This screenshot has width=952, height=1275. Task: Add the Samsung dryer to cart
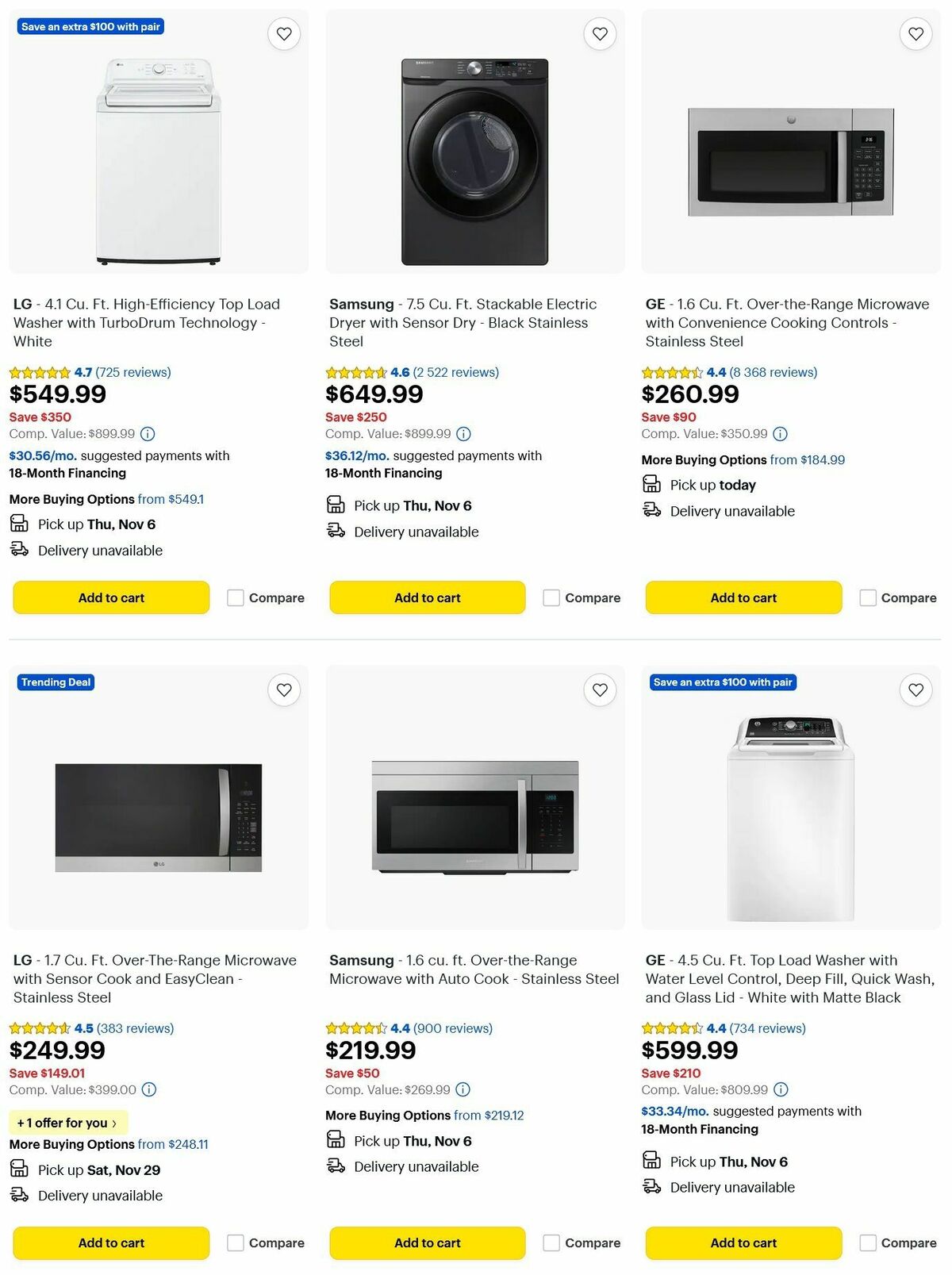[427, 597]
